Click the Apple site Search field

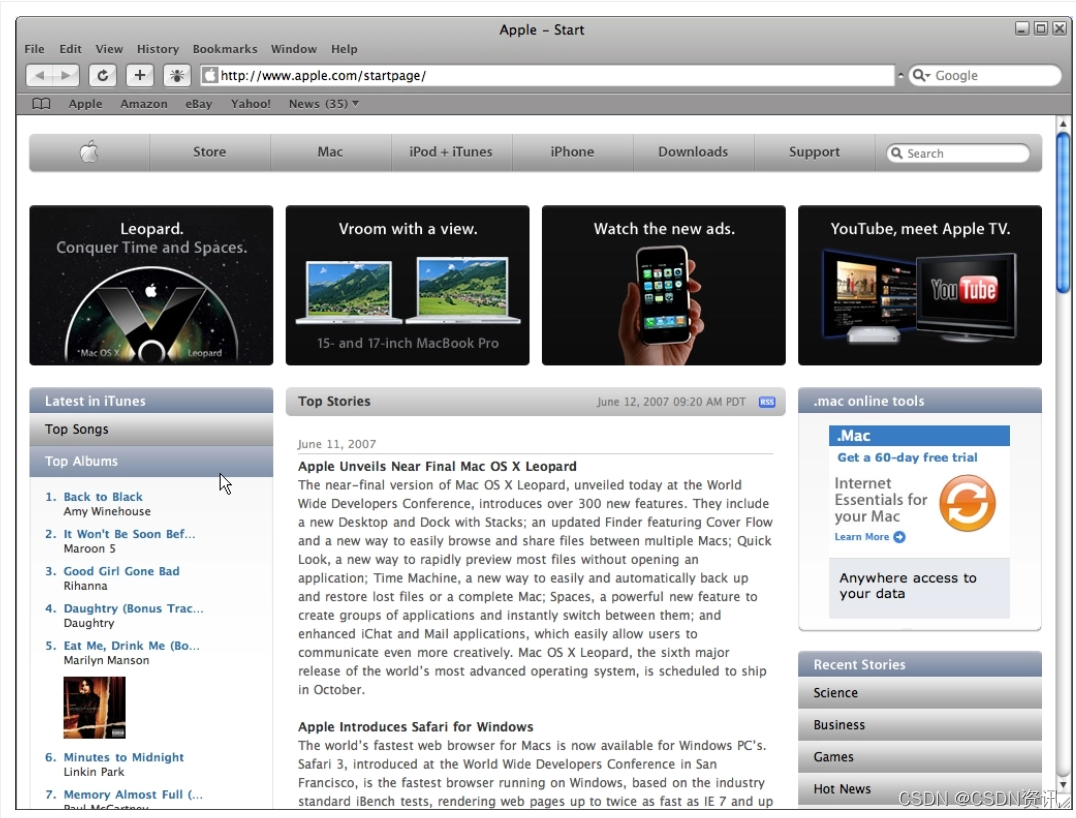click(959, 153)
